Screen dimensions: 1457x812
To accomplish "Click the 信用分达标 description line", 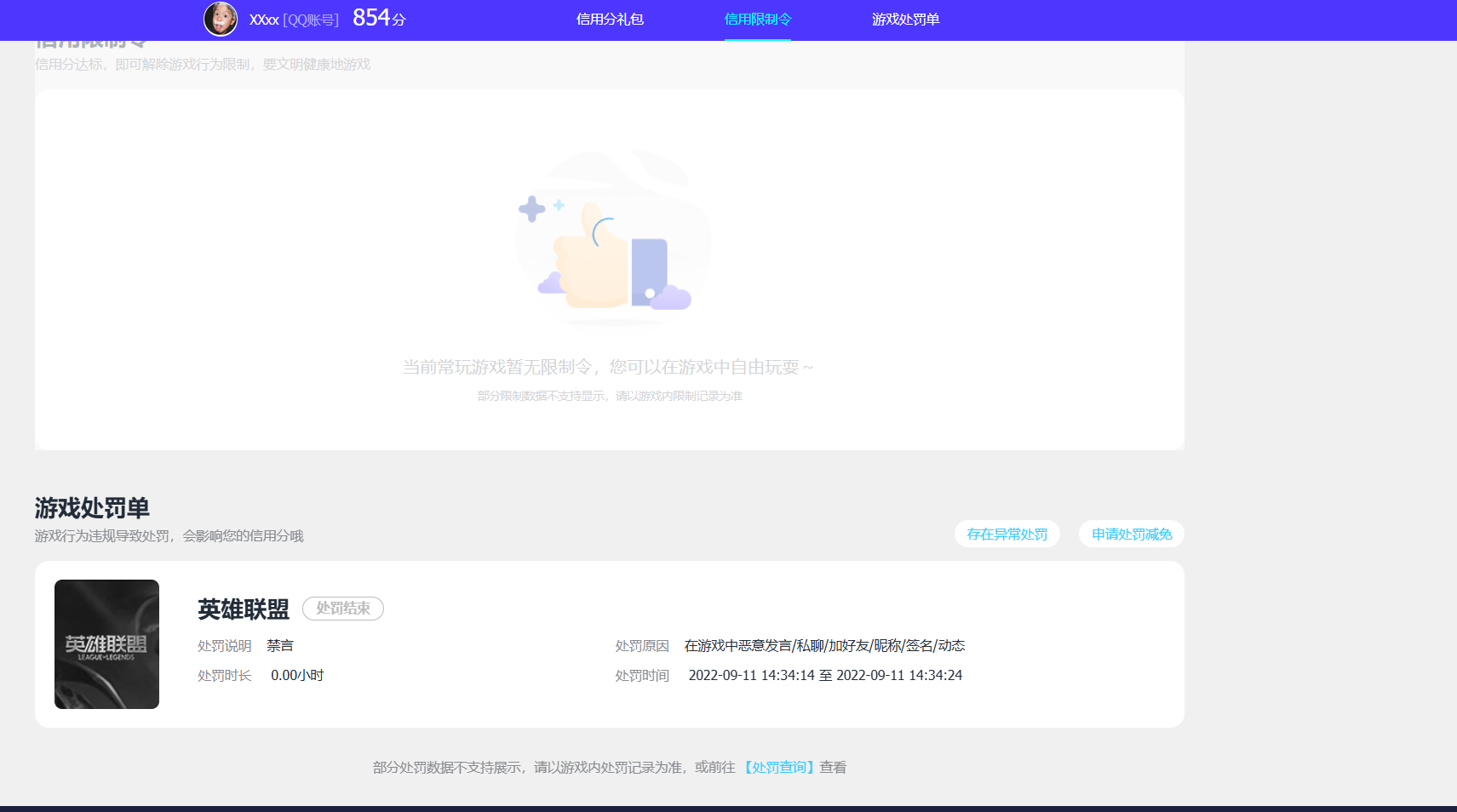I will [x=203, y=64].
